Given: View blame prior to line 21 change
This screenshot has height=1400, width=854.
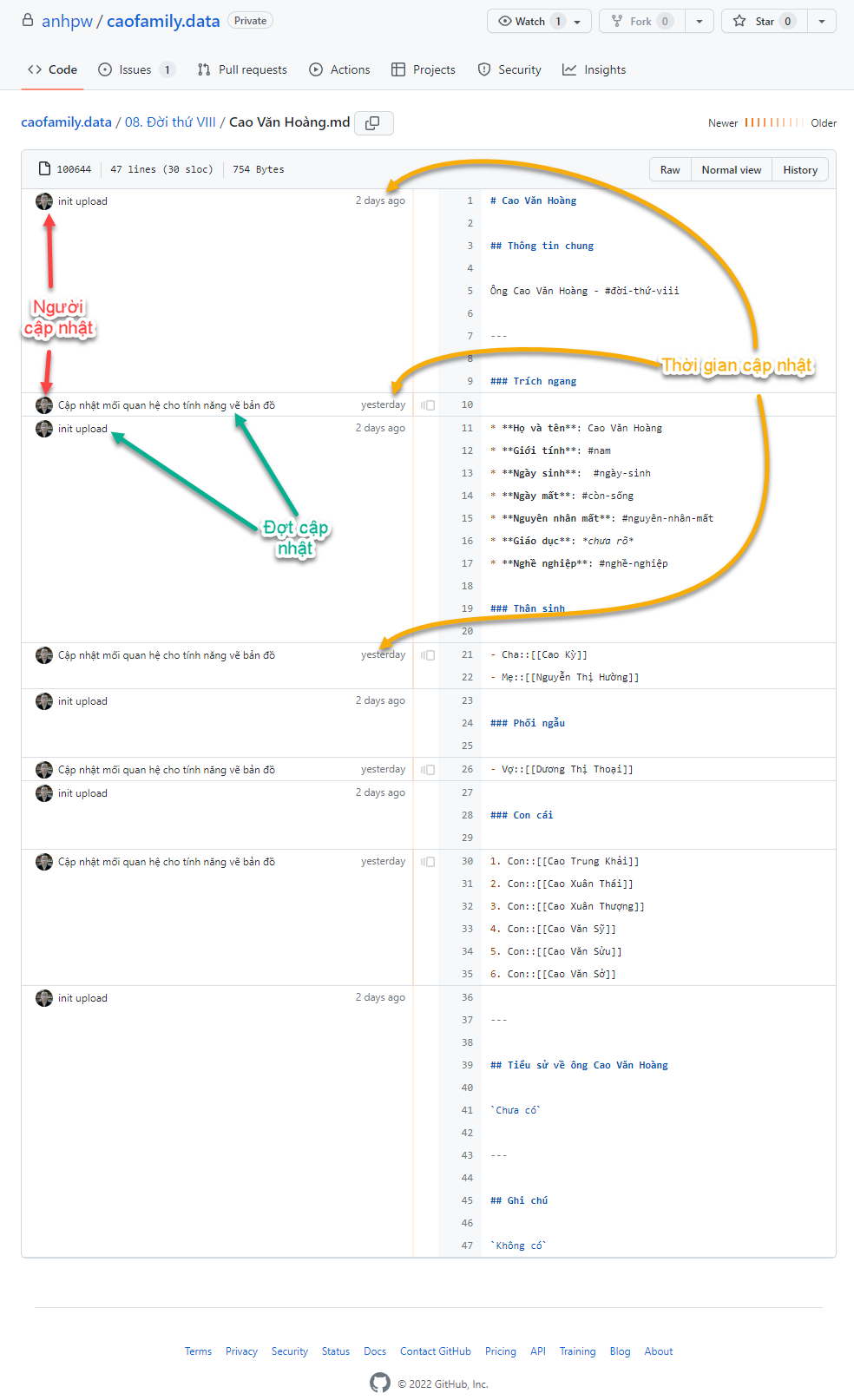Looking at the screenshot, I should click(x=428, y=655).
